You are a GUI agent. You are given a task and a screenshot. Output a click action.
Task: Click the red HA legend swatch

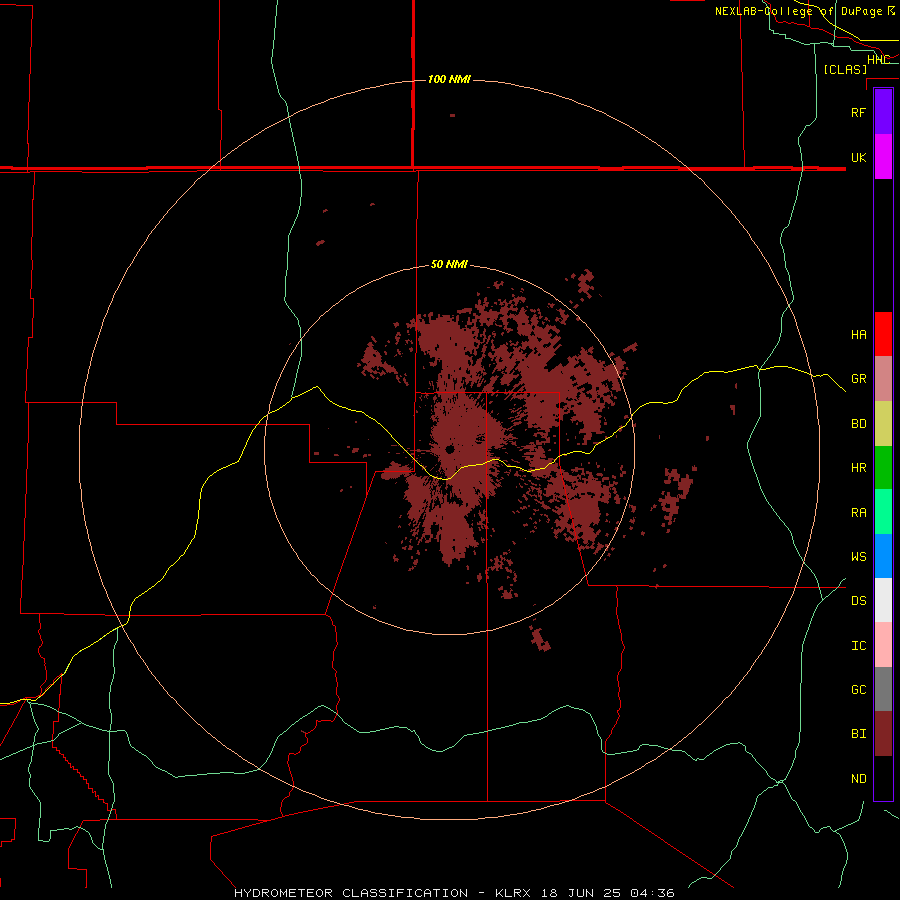click(883, 334)
